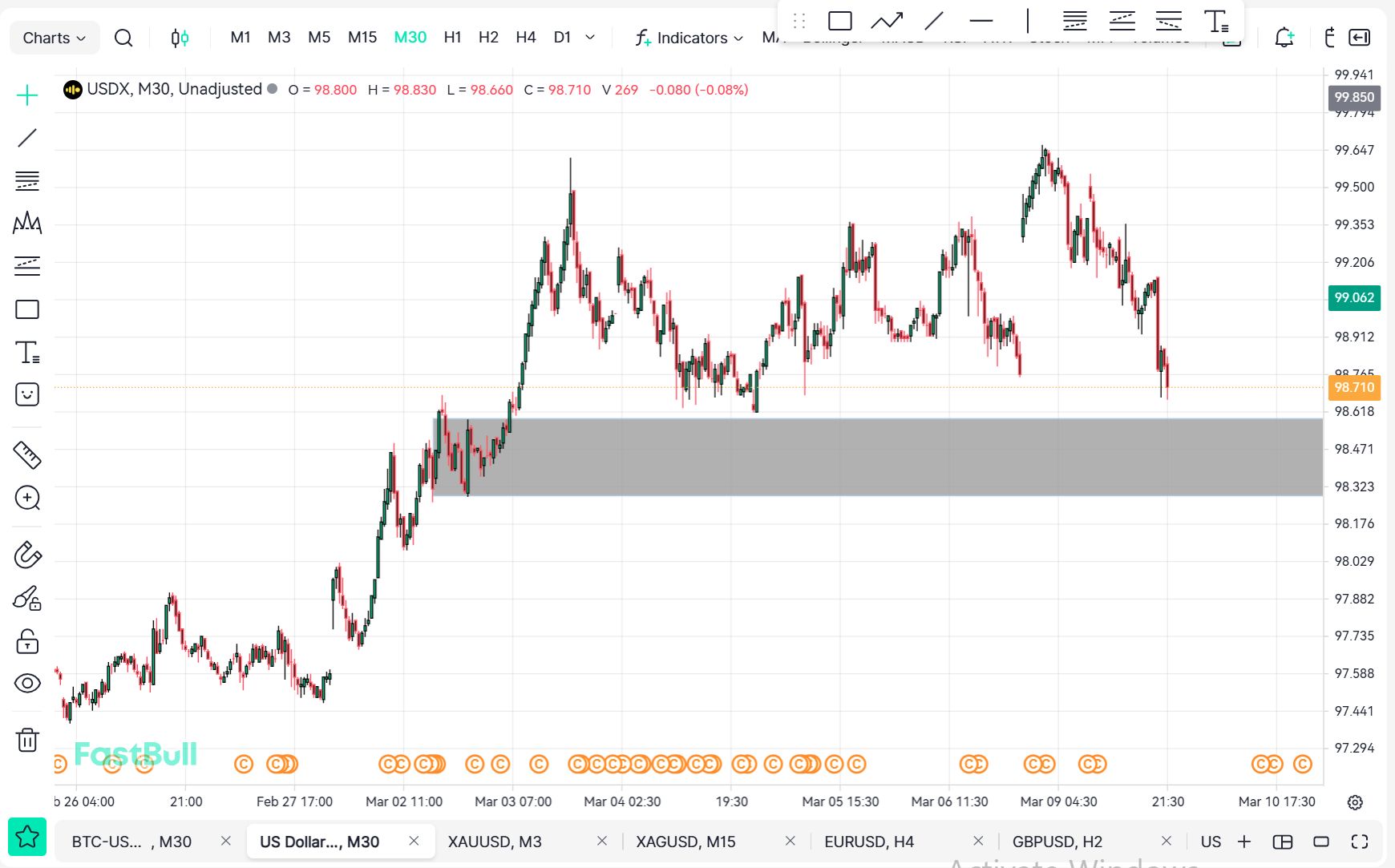1395x868 pixels.
Task: Click the candlestick chart type icon
Action: tap(180, 38)
